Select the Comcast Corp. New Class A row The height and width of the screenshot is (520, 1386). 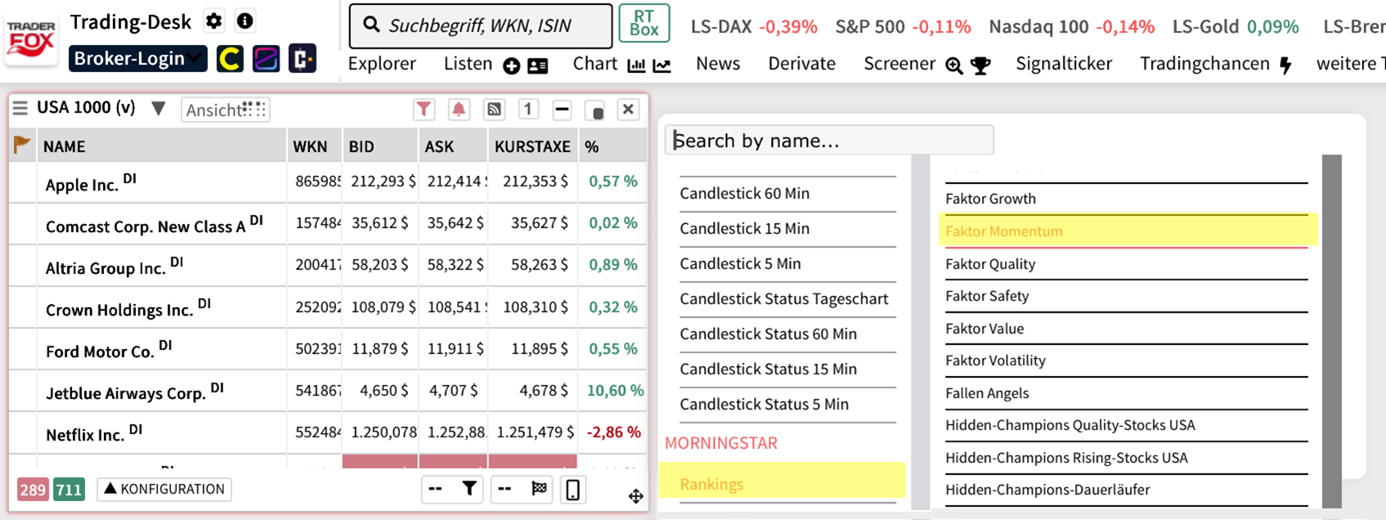coord(328,224)
